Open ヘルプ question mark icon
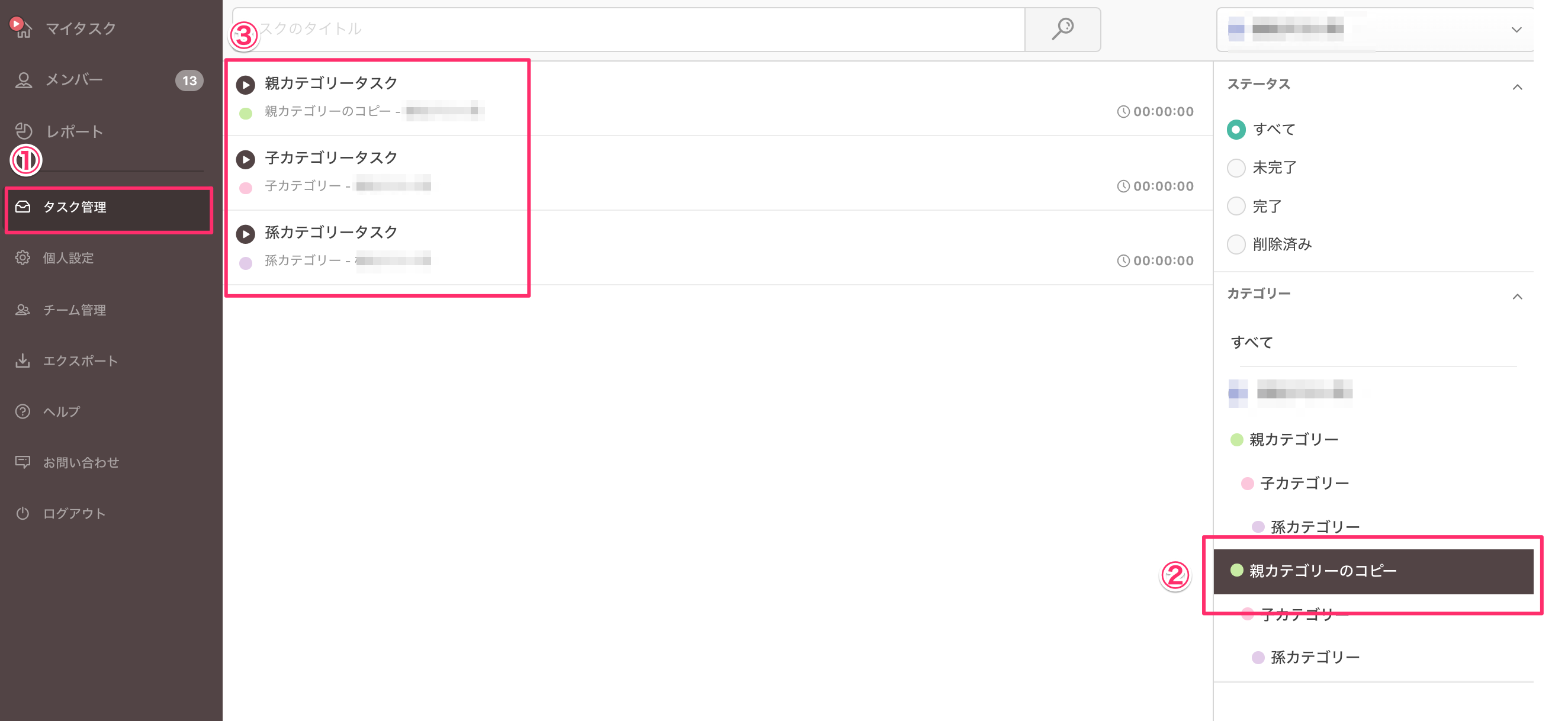The image size is (1568, 721). pos(23,412)
